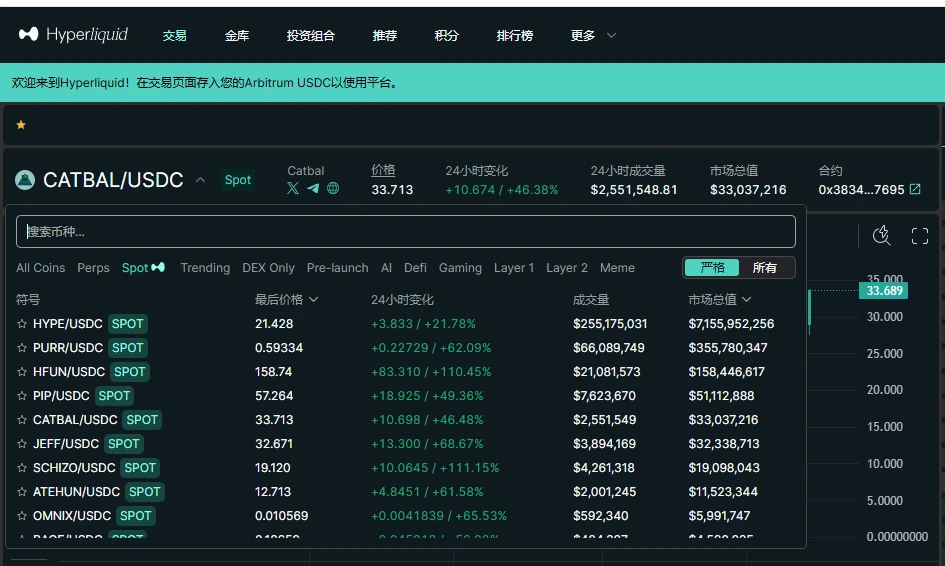
Task: Click the favorites star in watchlist bar
Action: pos(21,125)
